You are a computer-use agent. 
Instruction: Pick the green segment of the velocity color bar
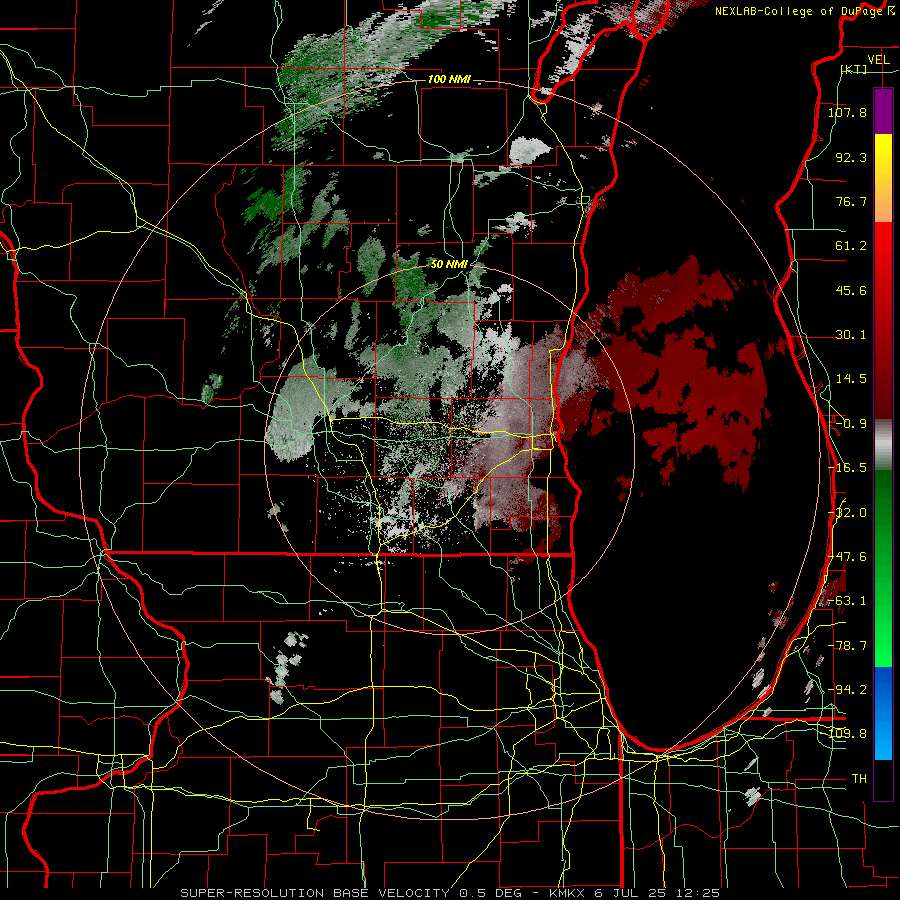tap(883, 568)
